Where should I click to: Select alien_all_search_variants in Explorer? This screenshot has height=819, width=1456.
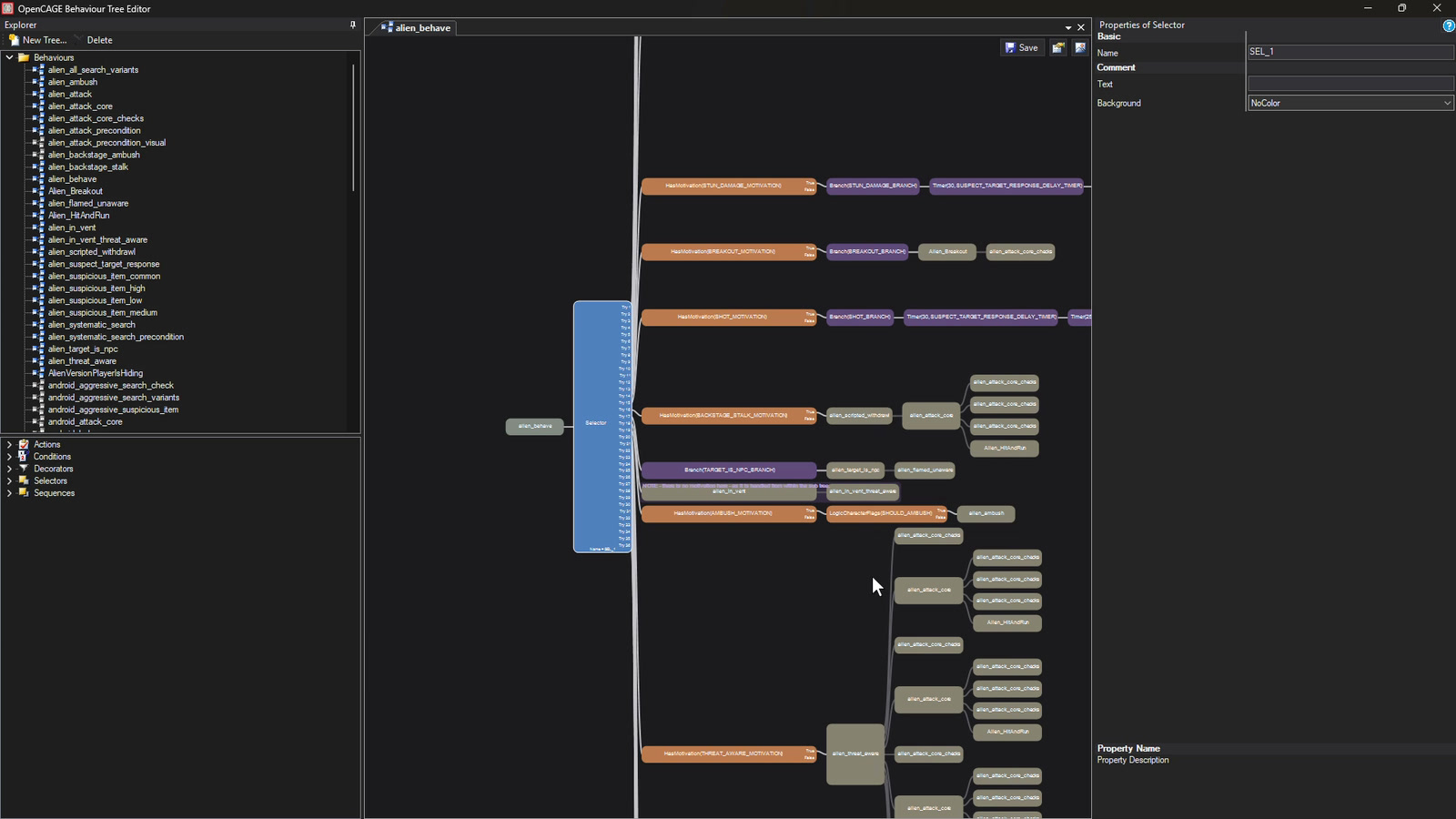(93, 69)
